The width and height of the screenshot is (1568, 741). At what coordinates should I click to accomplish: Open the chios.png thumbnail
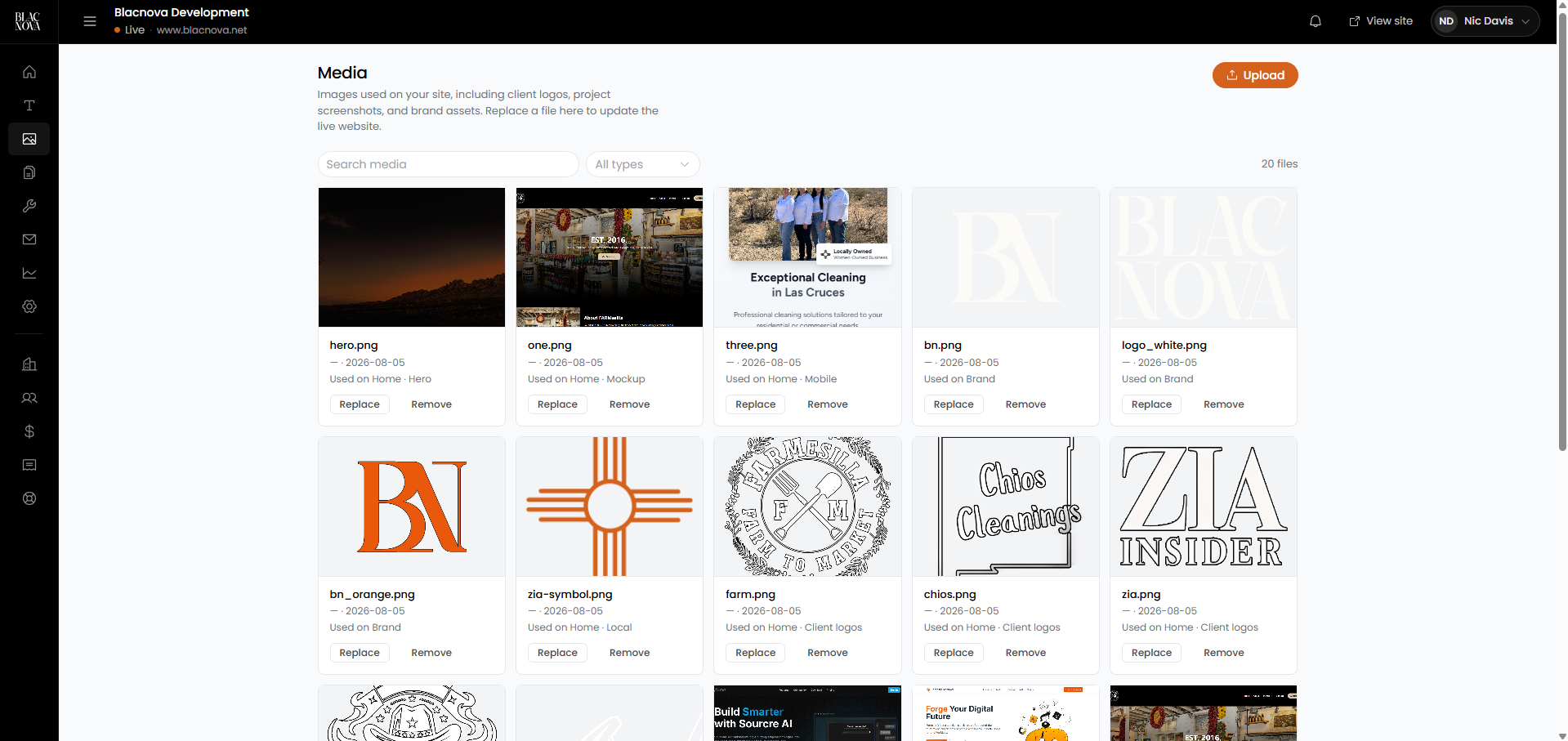1006,507
